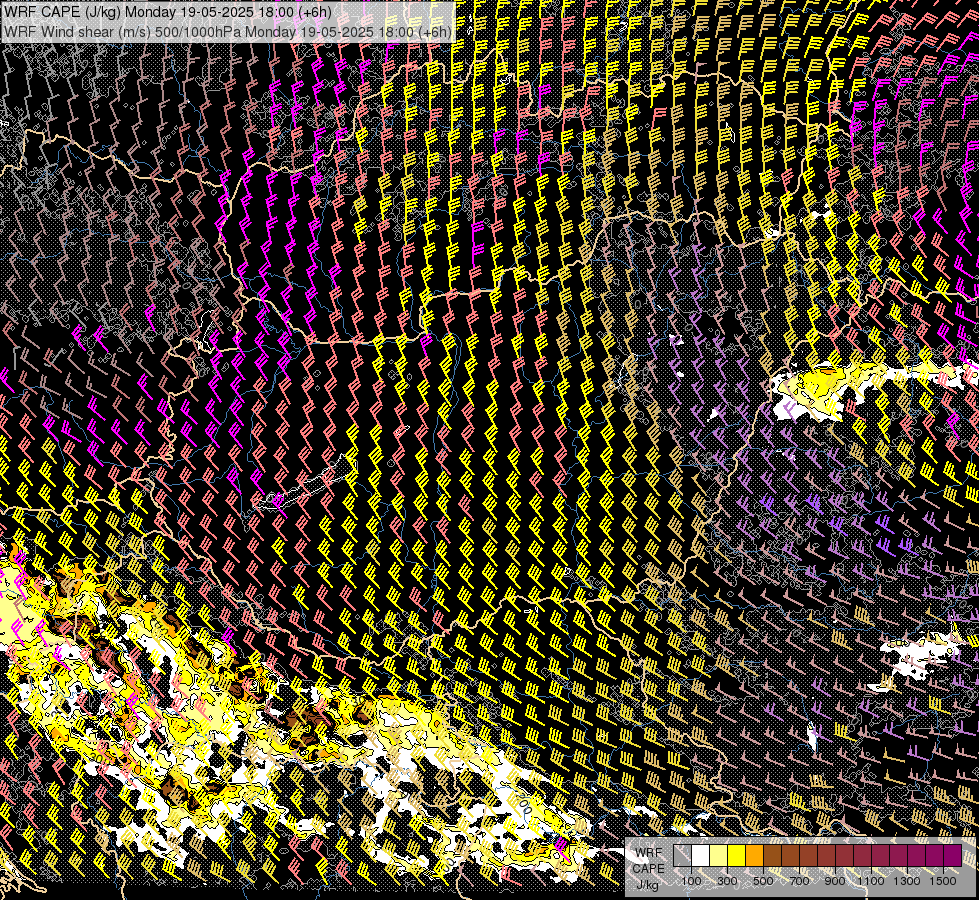Click the legend value 500

(763, 881)
